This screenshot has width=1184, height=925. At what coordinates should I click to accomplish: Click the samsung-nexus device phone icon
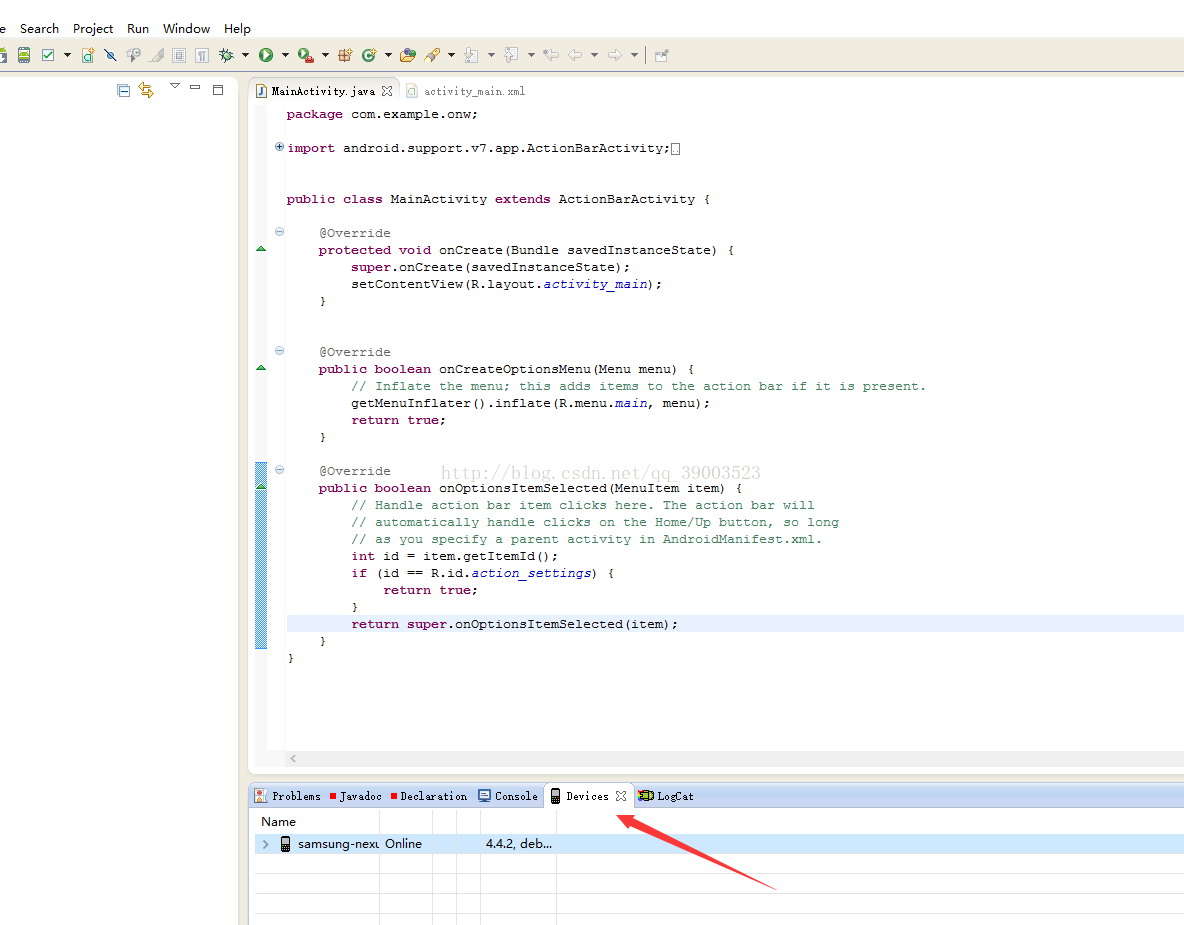285,843
